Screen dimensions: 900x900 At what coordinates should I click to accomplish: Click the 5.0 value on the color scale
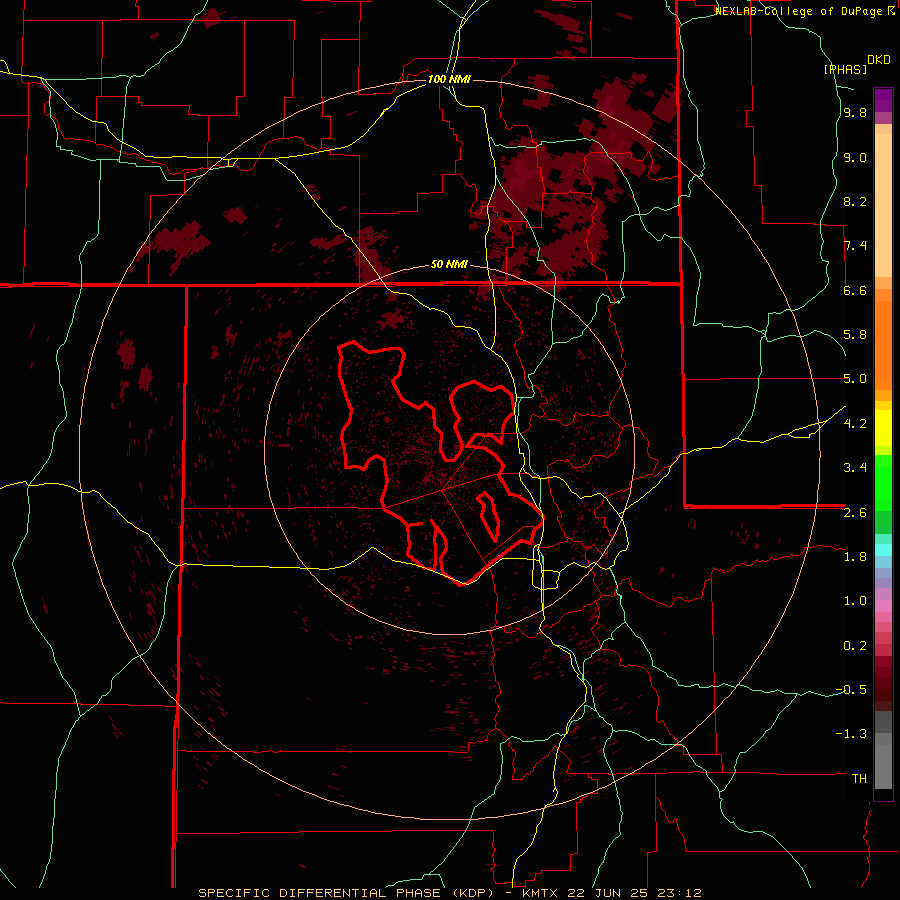coord(855,379)
